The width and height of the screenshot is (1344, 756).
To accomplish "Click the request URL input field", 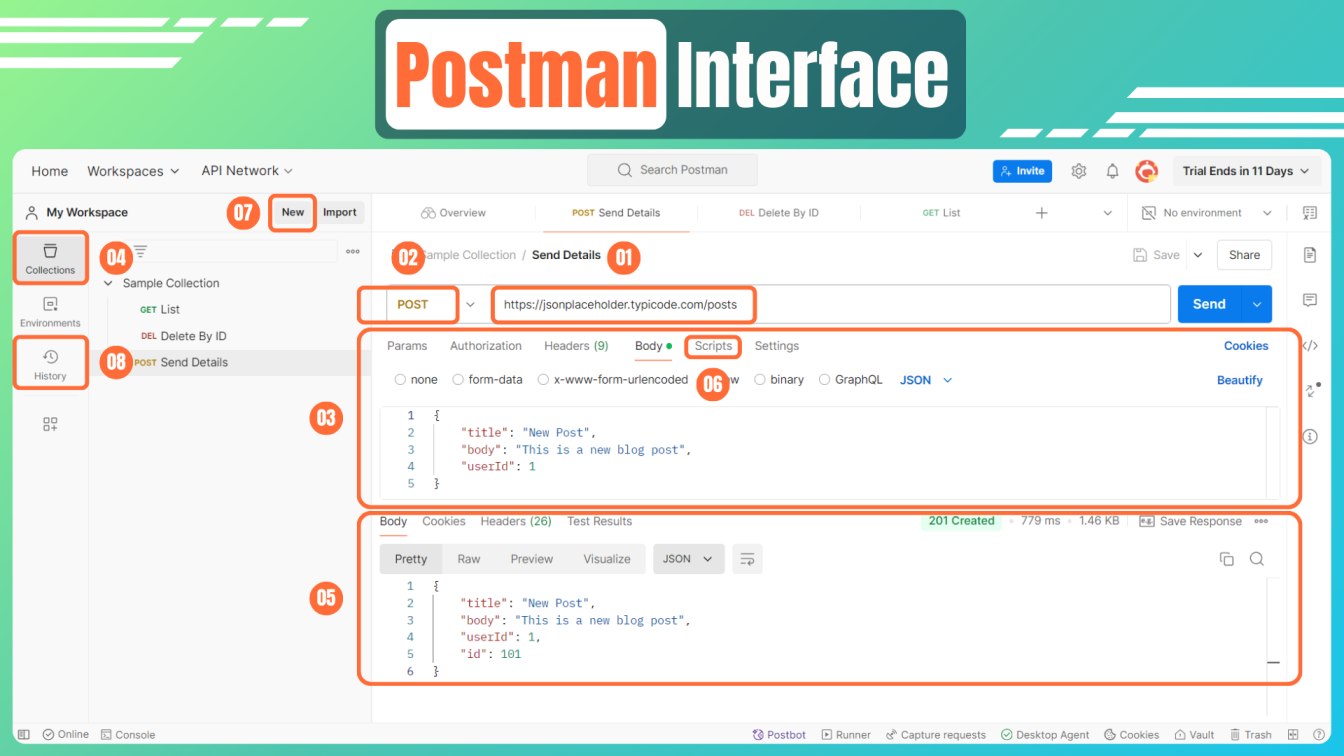I will [x=830, y=304].
